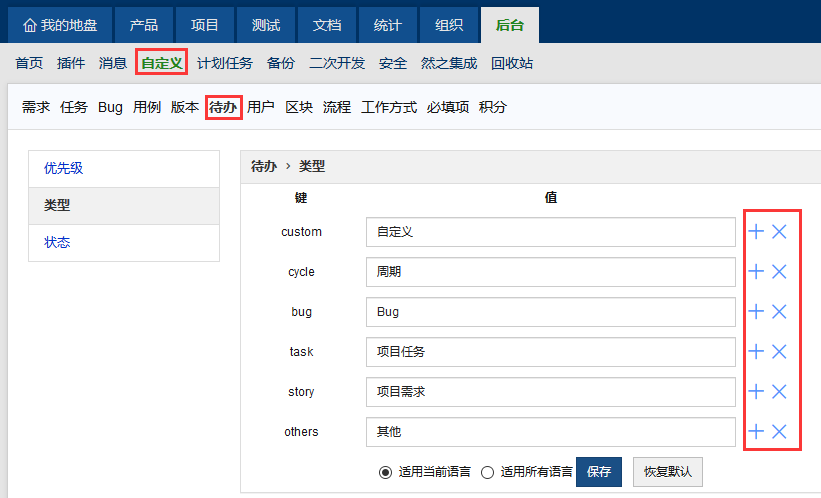Click the 保存 button
Viewport: 821px width, 498px height.
pyautogui.click(x=599, y=472)
